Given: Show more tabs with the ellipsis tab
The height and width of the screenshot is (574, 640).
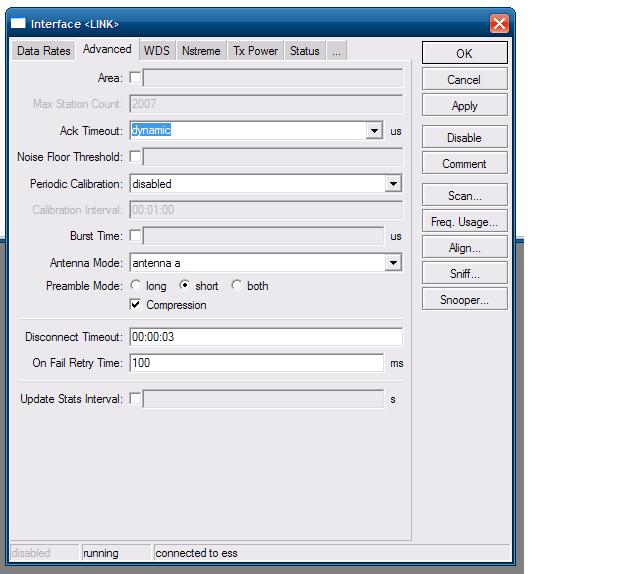Looking at the screenshot, I should tap(336, 51).
